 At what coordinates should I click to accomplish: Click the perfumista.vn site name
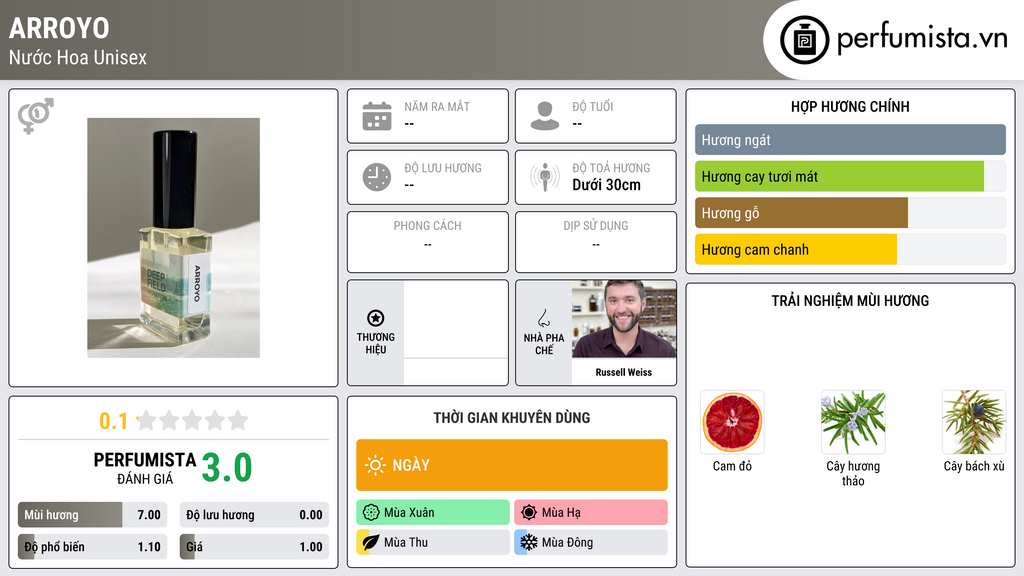coord(922,39)
